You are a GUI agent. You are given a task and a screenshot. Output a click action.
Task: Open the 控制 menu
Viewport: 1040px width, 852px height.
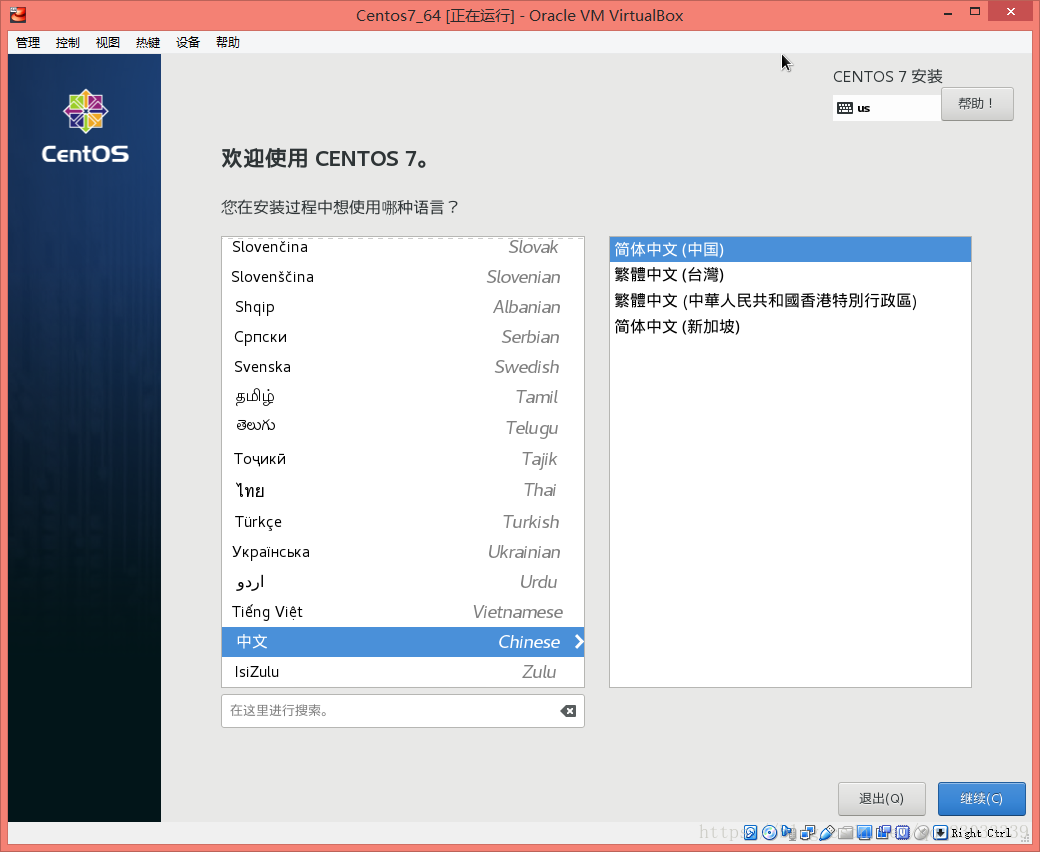(x=68, y=42)
